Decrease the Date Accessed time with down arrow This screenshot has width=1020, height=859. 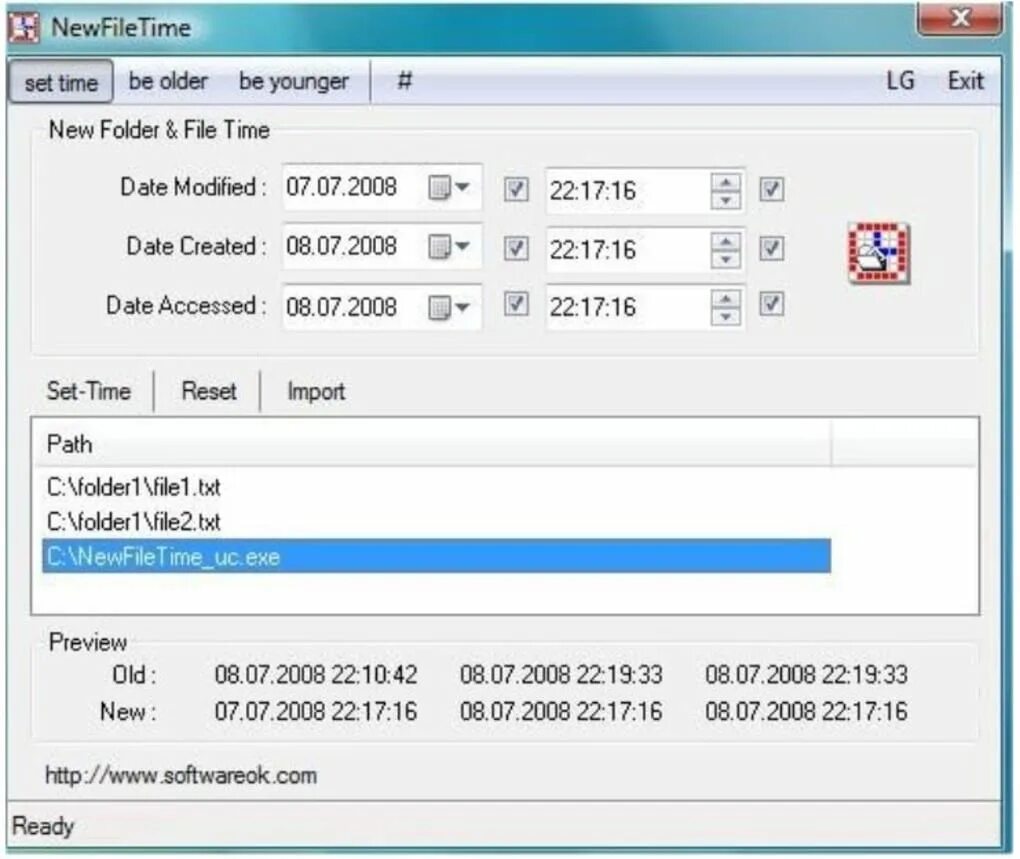point(726,317)
